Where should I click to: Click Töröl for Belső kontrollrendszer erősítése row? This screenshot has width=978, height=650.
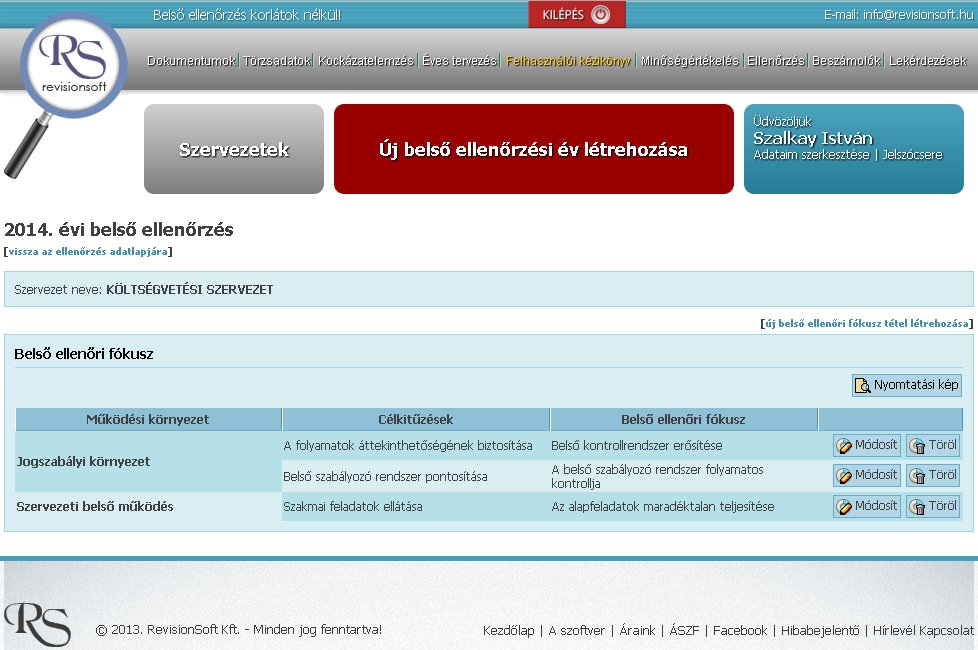(933, 445)
